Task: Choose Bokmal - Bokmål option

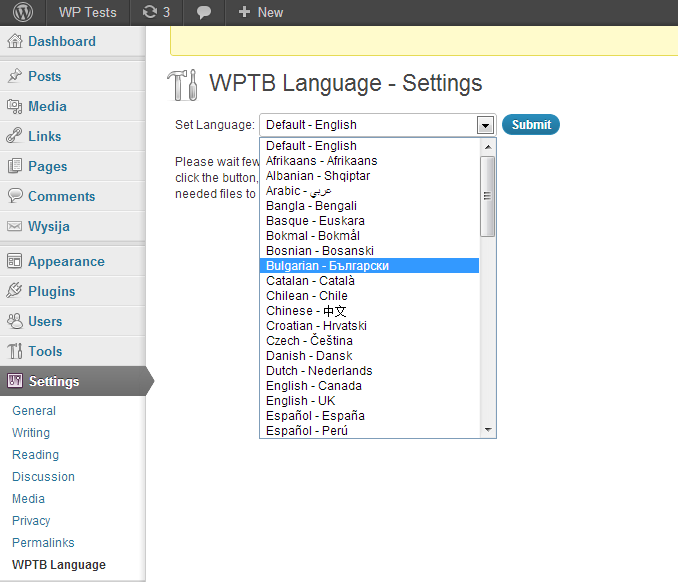Action: click(x=369, y=236)
